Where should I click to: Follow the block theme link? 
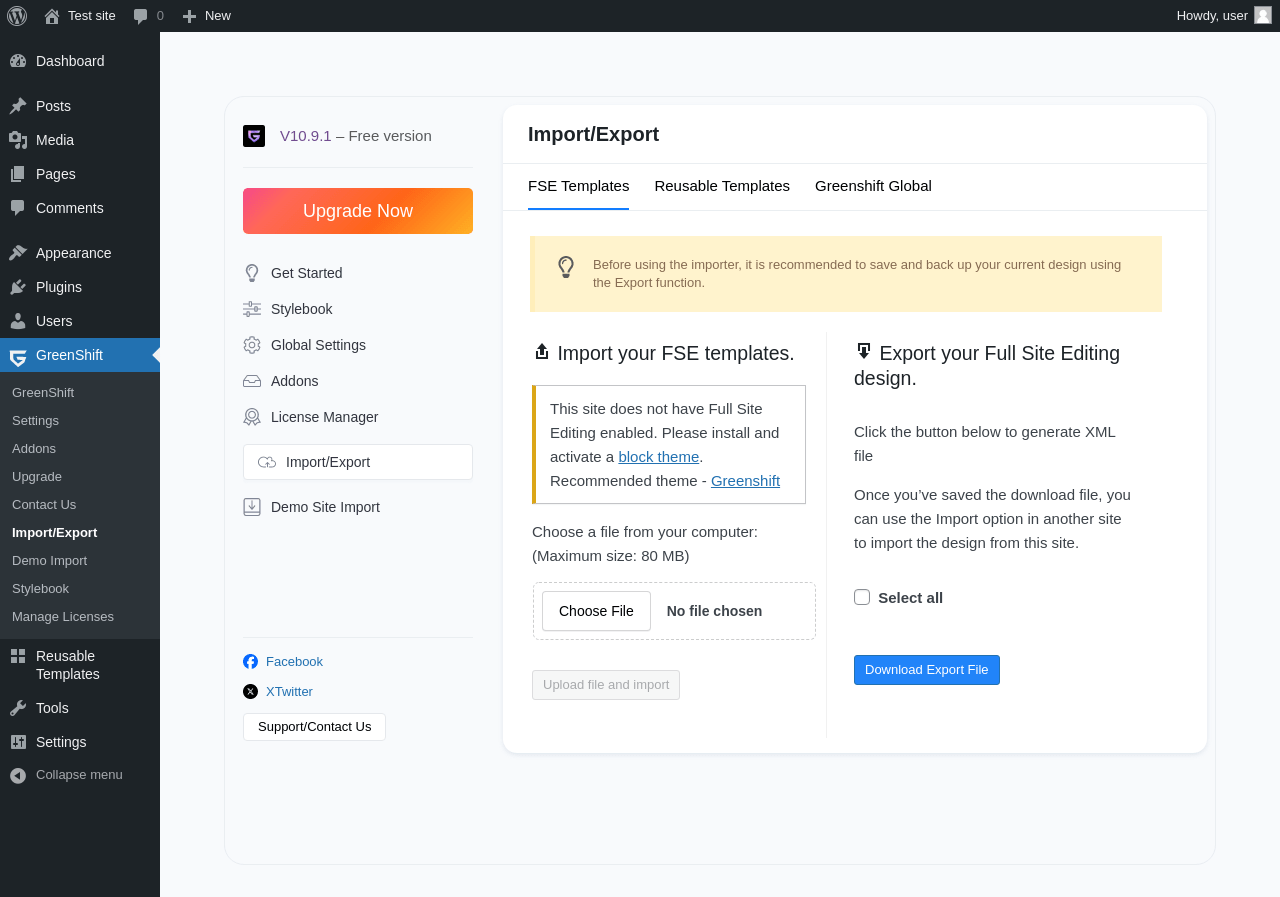(x=658, y=457)
